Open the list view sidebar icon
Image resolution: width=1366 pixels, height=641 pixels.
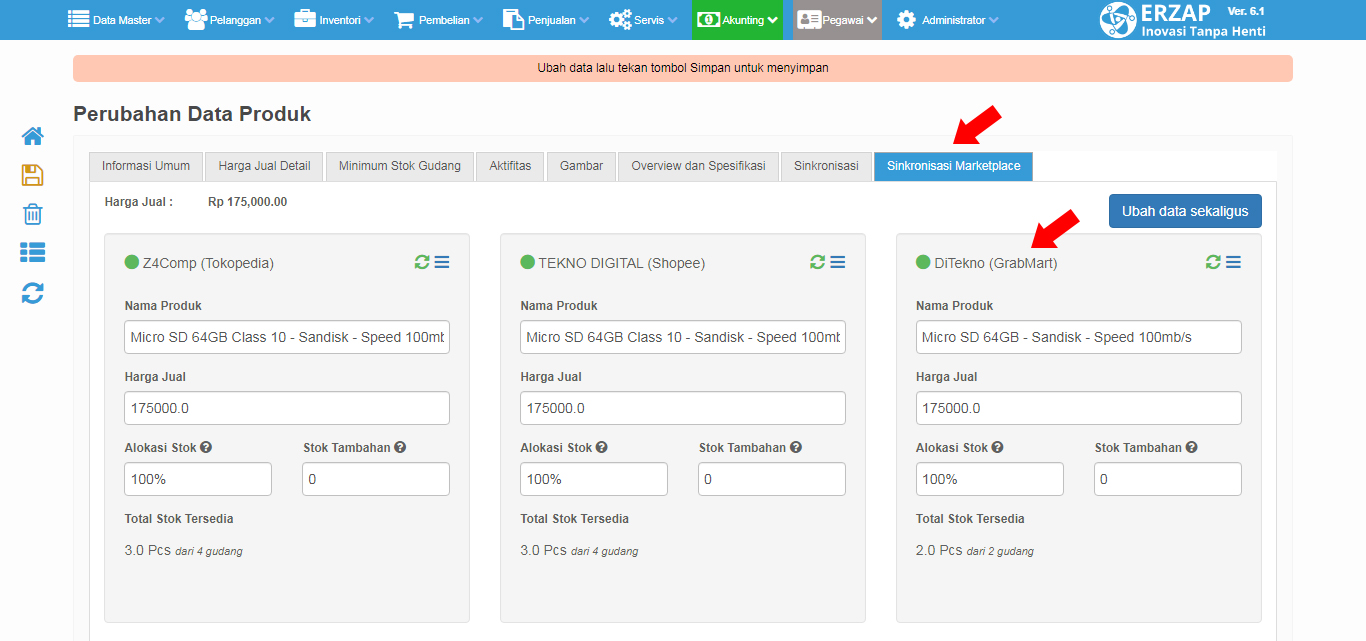pyautogui.click(x=32, y=253)
